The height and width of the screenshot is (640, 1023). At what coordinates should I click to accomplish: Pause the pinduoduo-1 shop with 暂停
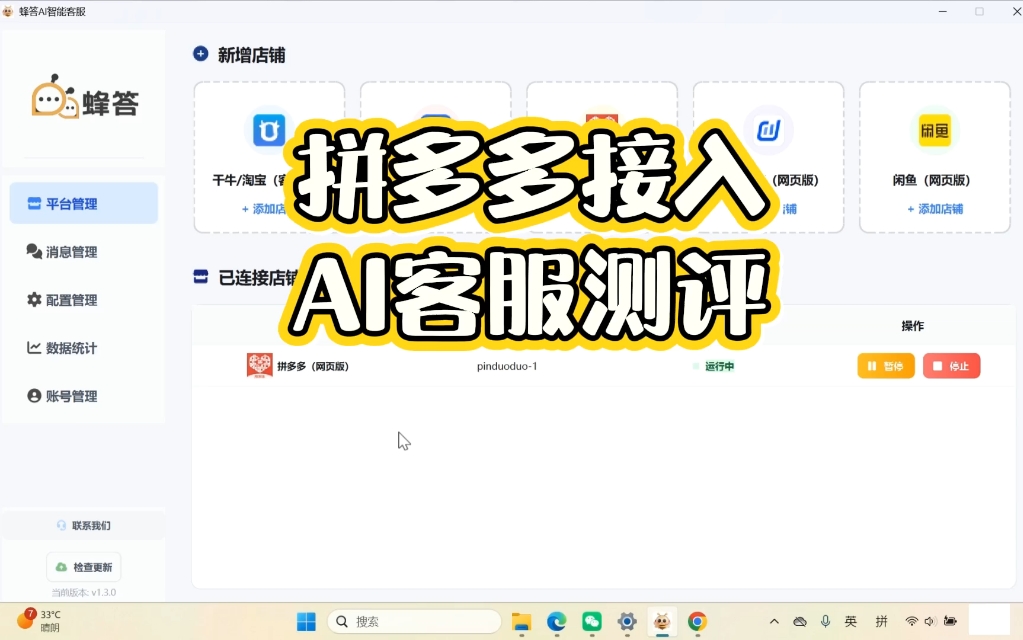click(x=886, y=366)
